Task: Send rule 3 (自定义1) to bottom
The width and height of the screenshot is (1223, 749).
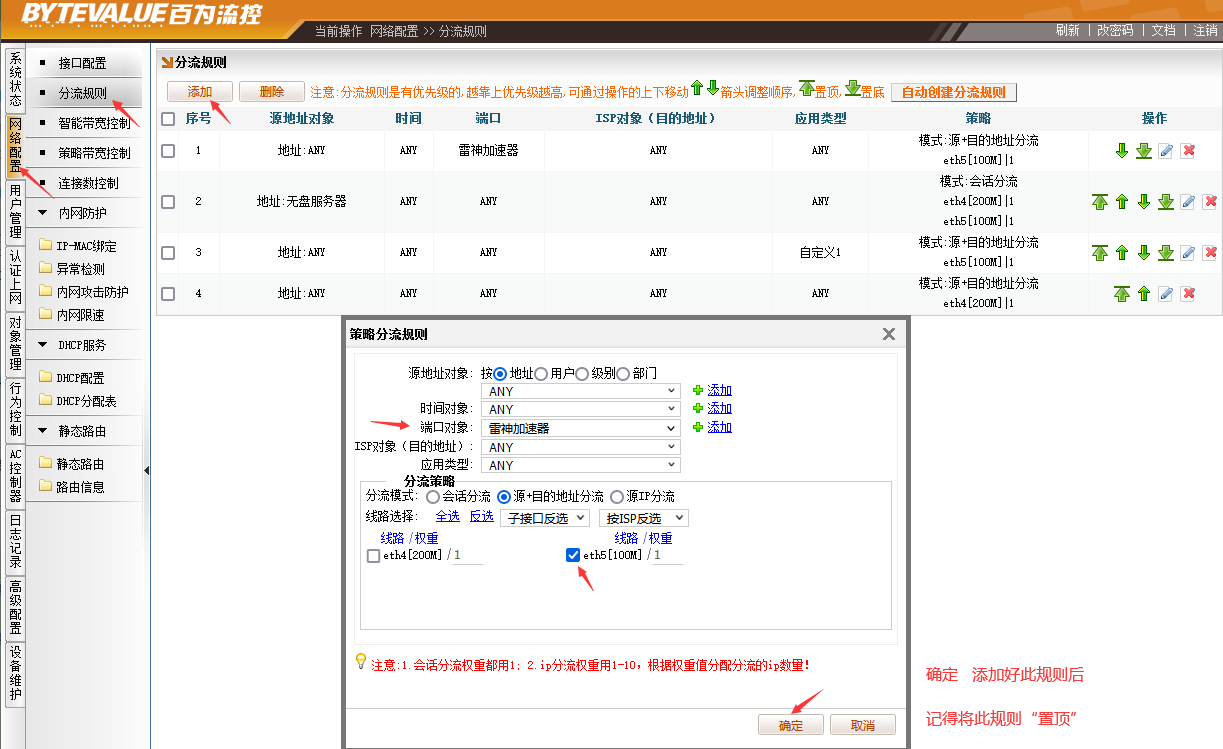Action: (x=1166, y=253)
